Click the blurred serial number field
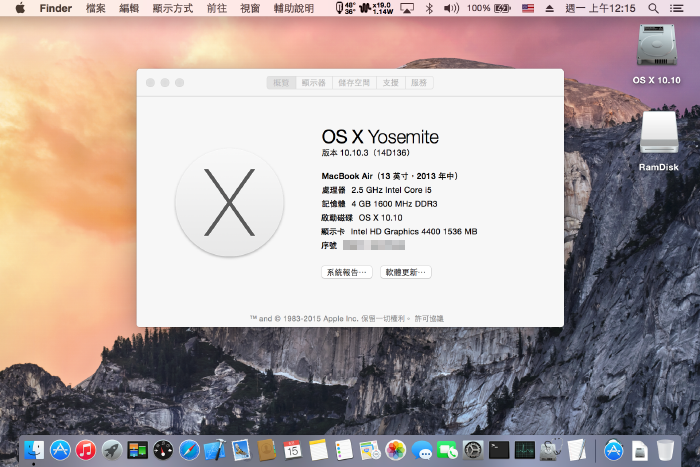The image size is (700, 467). click(374, 245)
